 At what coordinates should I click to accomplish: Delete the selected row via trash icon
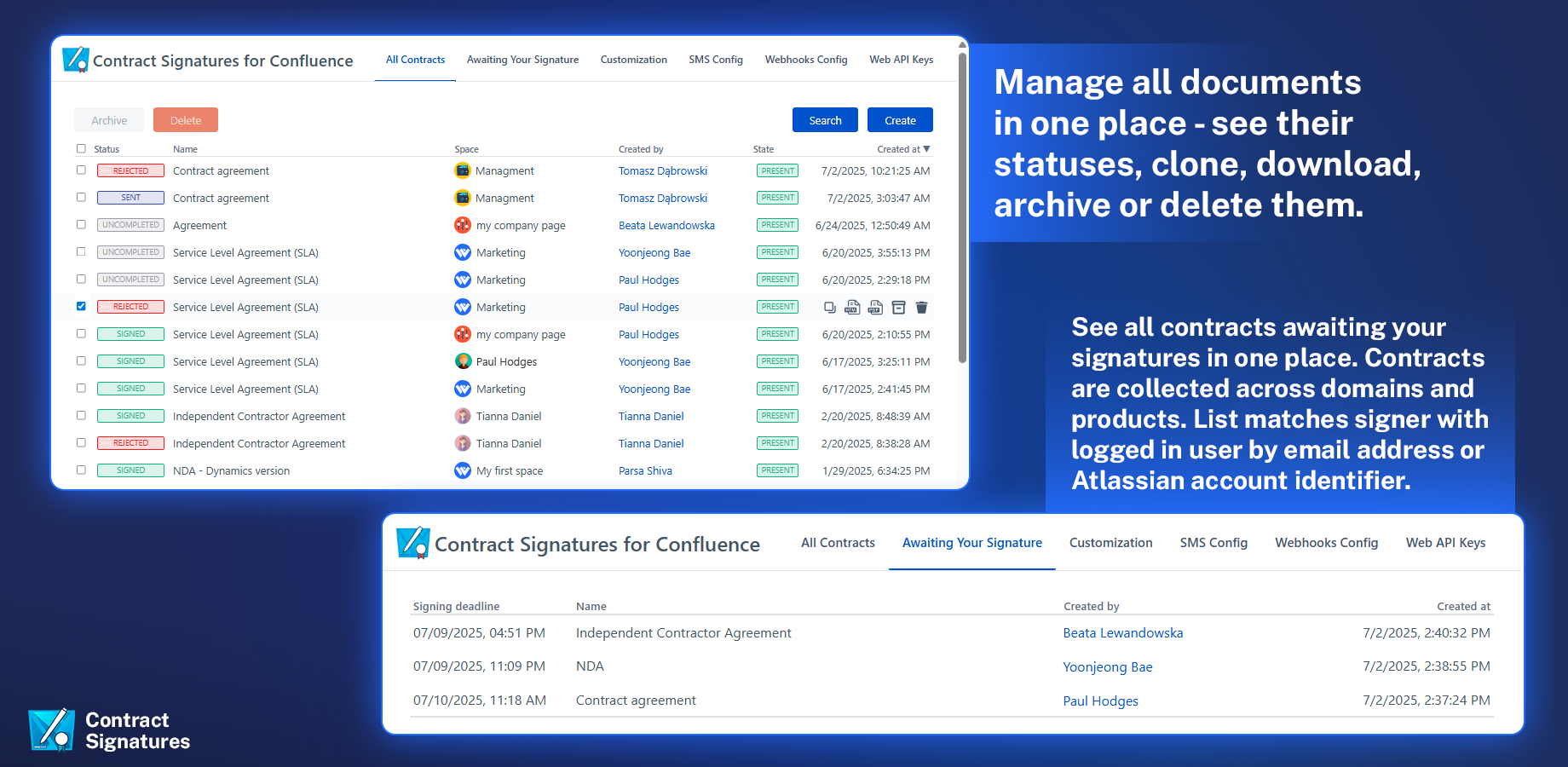pyautogui.click(x=921, y=308)
